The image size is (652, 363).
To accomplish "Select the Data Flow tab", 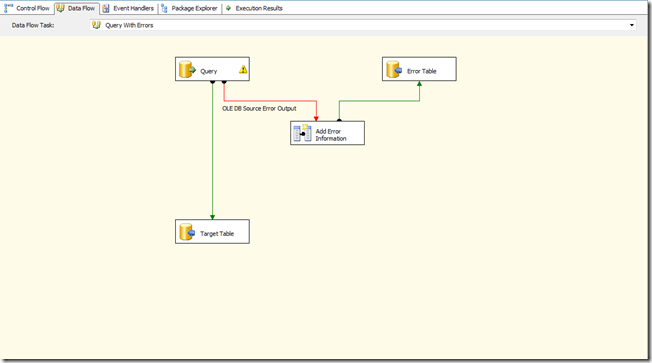I will [77, 8].
